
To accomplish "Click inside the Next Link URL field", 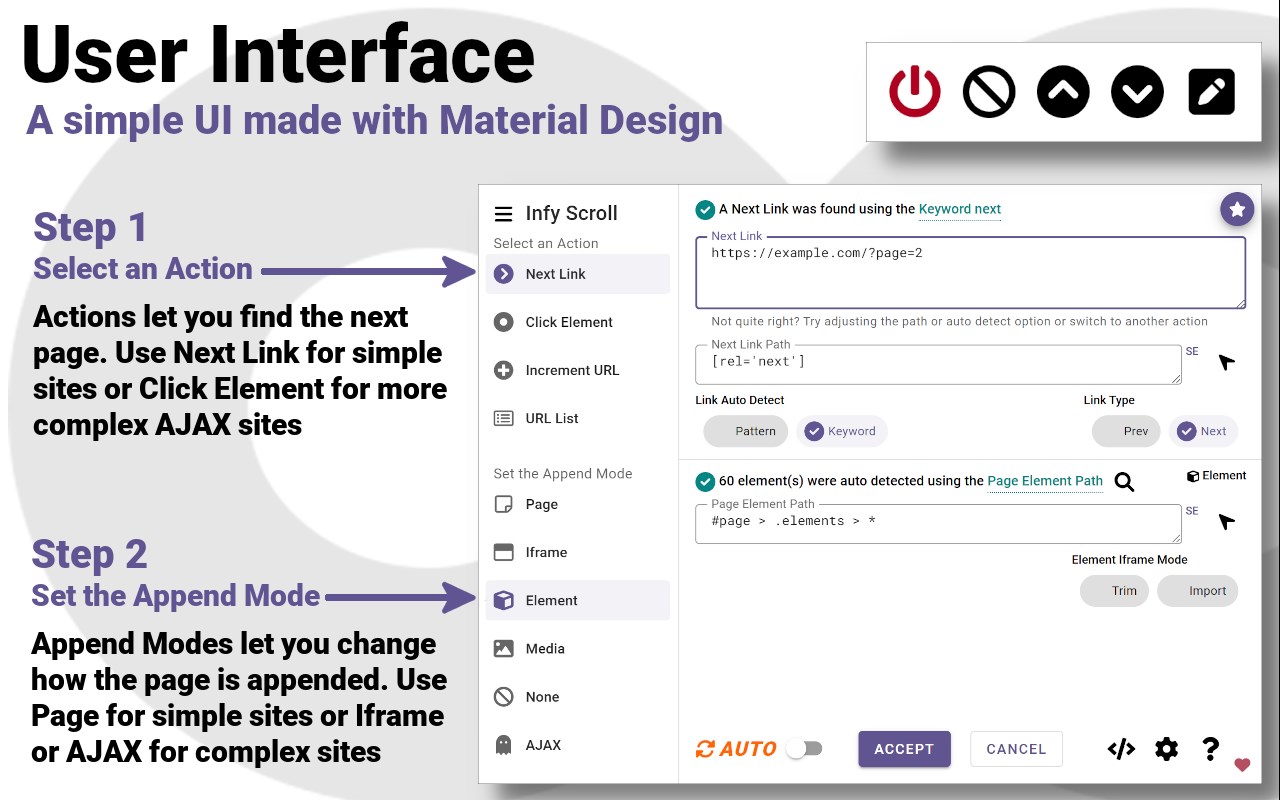I will pos(970,273).
